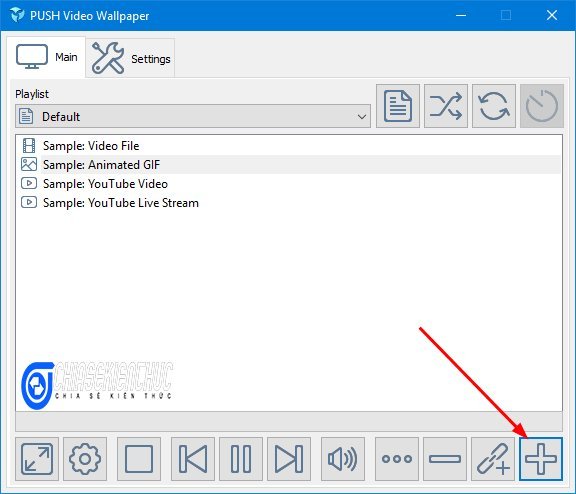Select Sample: Video File entry
This screenshot has width=576, height=494.
91,146
